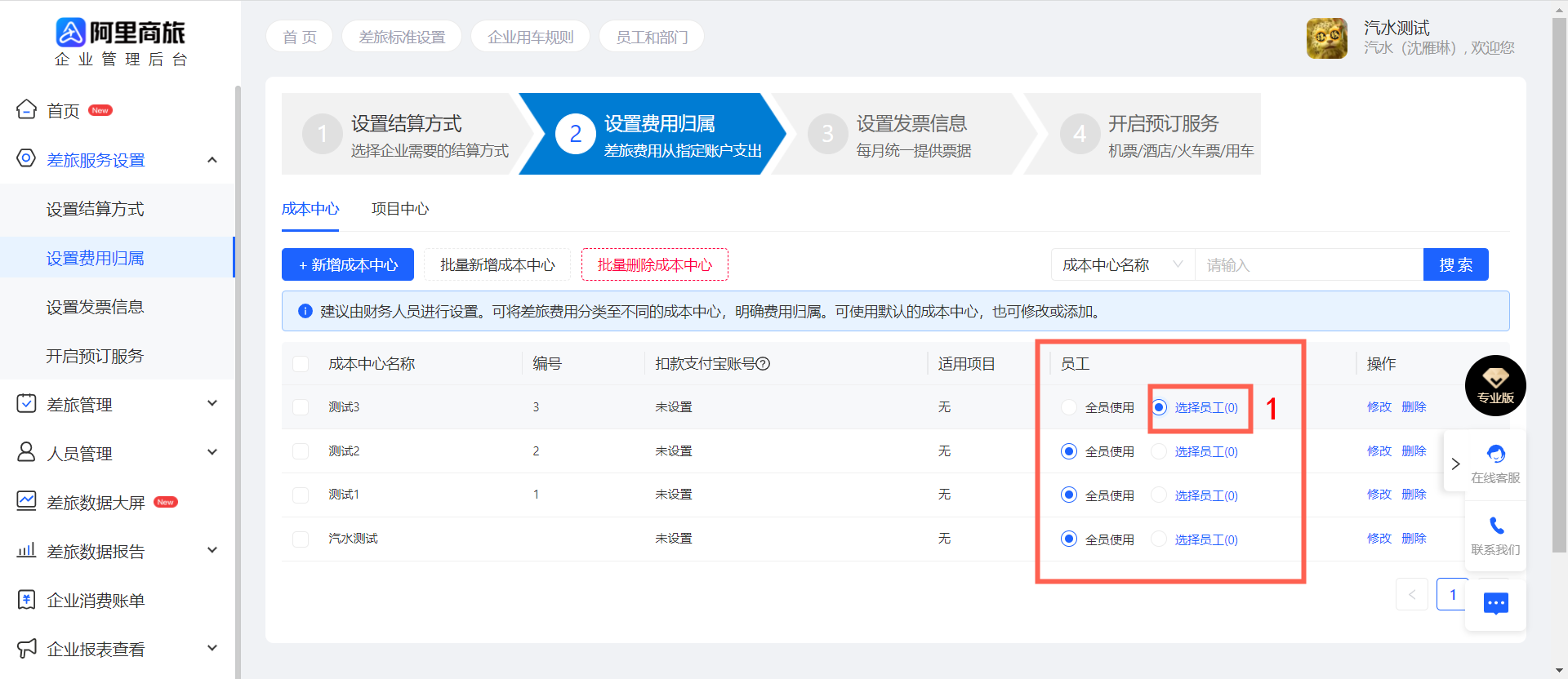The height and width of the screenshot is (679, 1568).
Task: Check the checkbox for row 汽水测试
Action: (301, 539)
